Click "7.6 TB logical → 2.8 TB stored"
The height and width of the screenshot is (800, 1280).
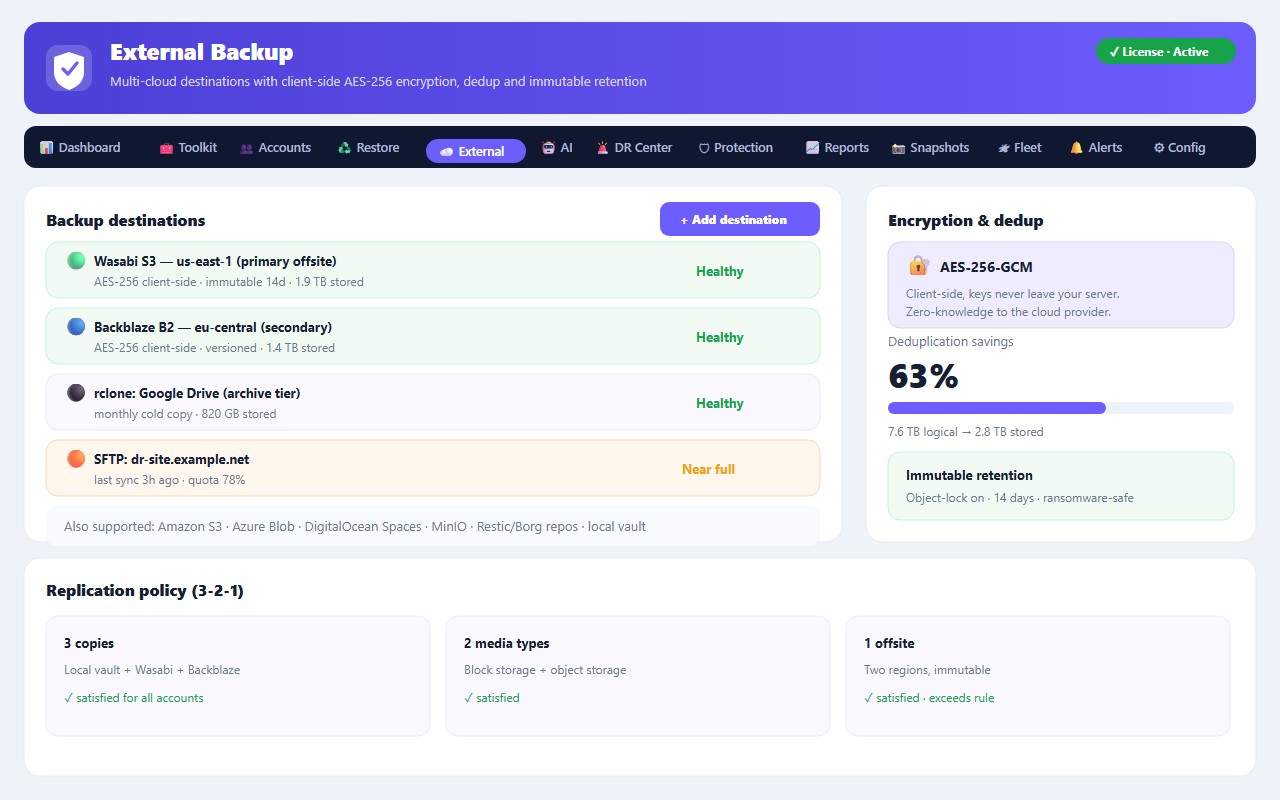966,432
